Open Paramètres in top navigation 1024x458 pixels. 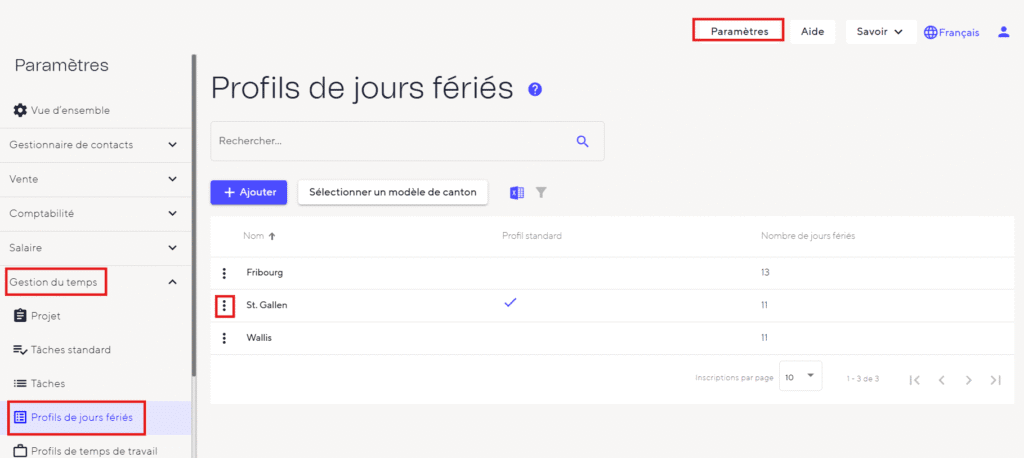tap(739, 31)
